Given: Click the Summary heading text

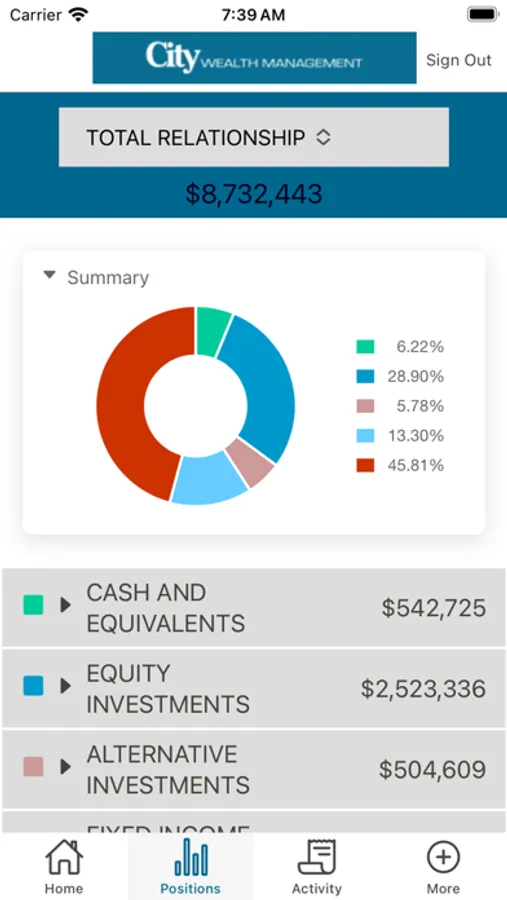Looking at the screenshot, I should point(108,278).
